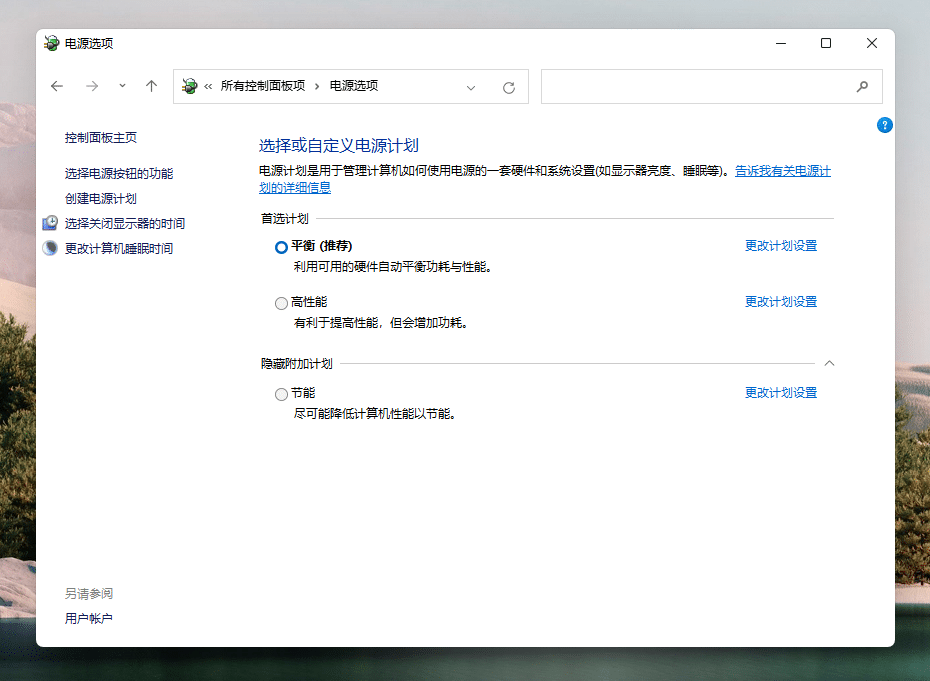Open the address bar dropdown chevron

pyautogui.click(x=471, y=87)
